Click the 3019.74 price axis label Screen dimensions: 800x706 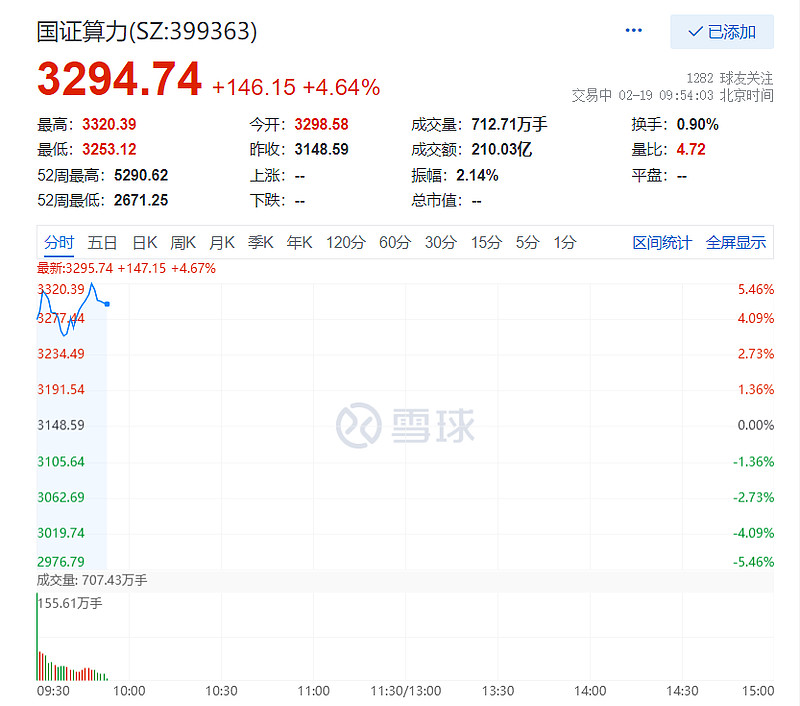coord(61,533)
